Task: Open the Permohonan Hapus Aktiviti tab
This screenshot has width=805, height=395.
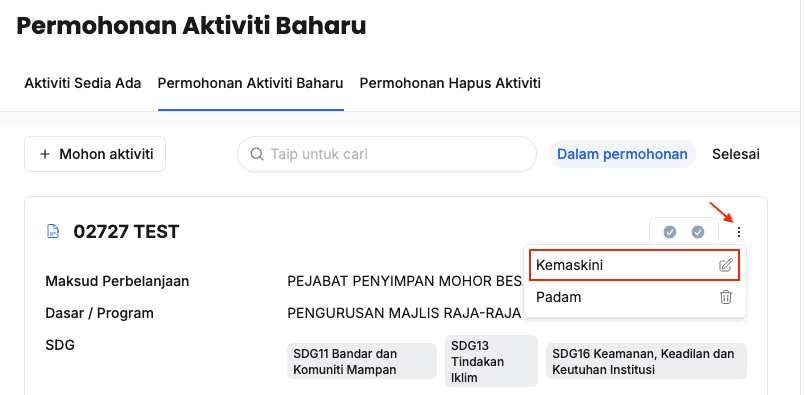Action: click(x=450, y=83)
